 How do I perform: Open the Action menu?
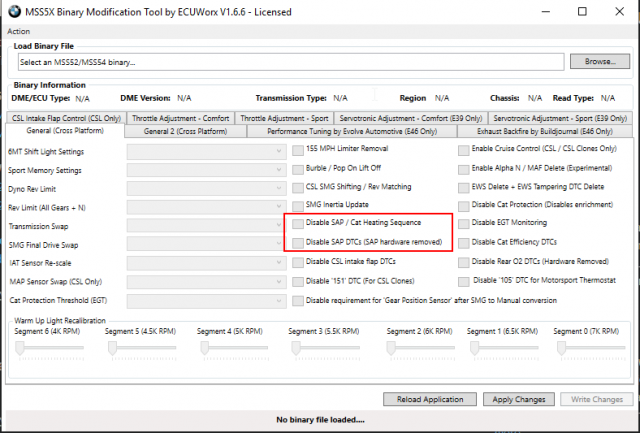pyautogui.click(x=18, y=31)
